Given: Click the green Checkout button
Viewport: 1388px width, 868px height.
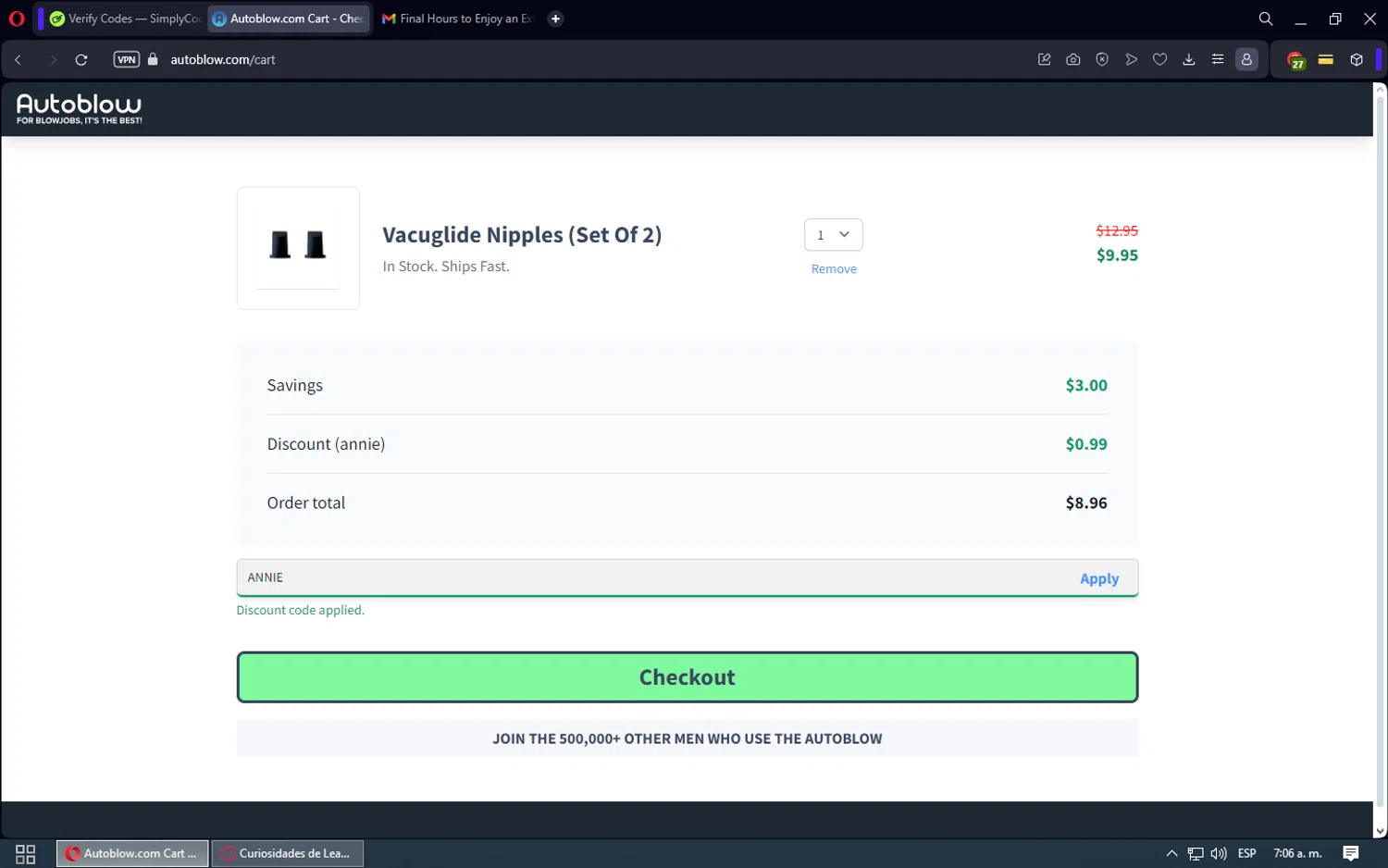Looking at the screenshot, I should point(688,677).
